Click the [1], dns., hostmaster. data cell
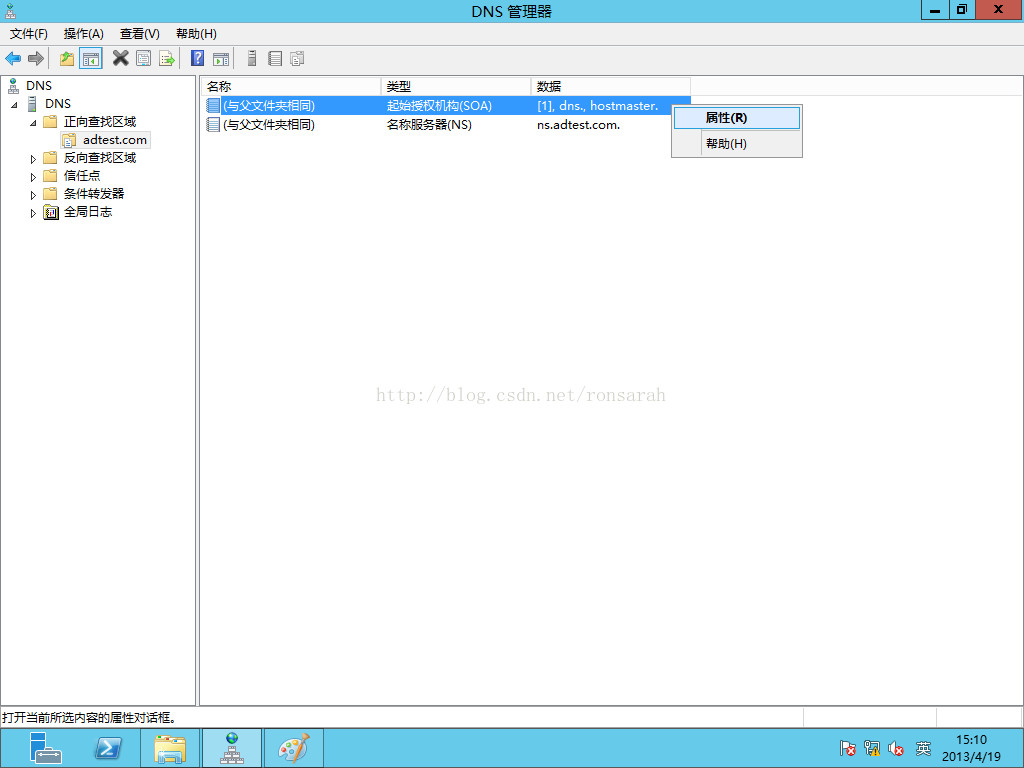 tap(598, 105)
